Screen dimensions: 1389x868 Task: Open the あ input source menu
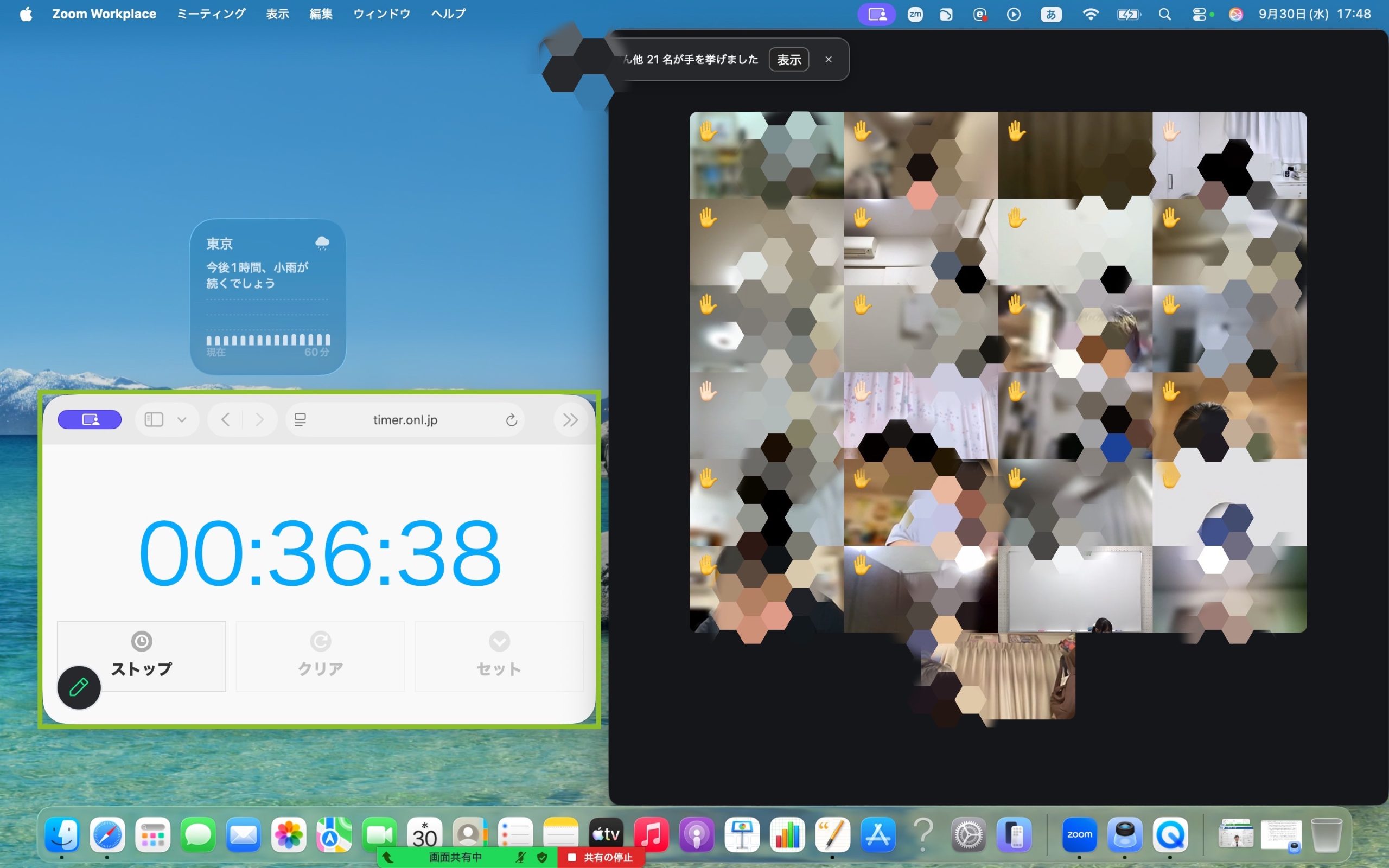(x=1051, y=14)
